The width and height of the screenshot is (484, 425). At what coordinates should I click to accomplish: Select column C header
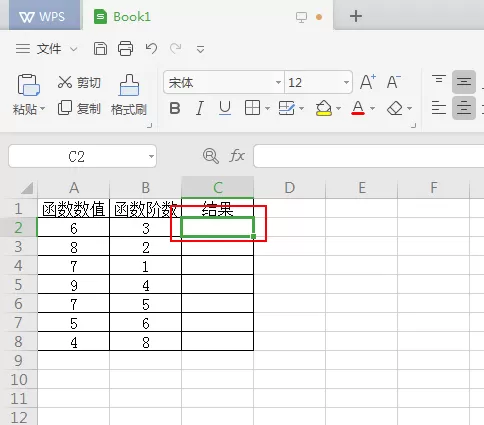218,188
